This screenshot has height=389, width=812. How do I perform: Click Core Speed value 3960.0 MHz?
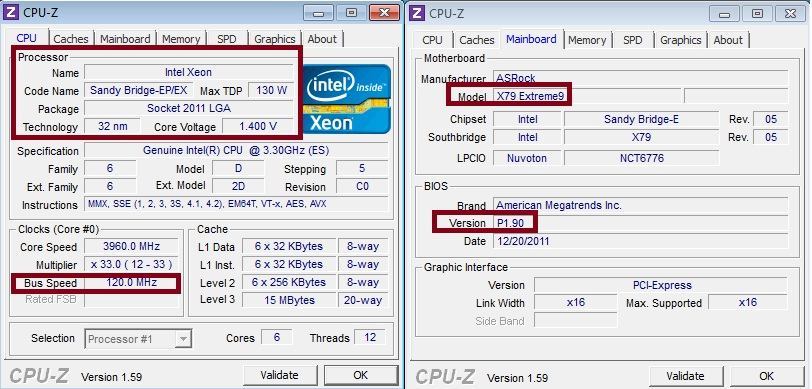coord(132,247)
